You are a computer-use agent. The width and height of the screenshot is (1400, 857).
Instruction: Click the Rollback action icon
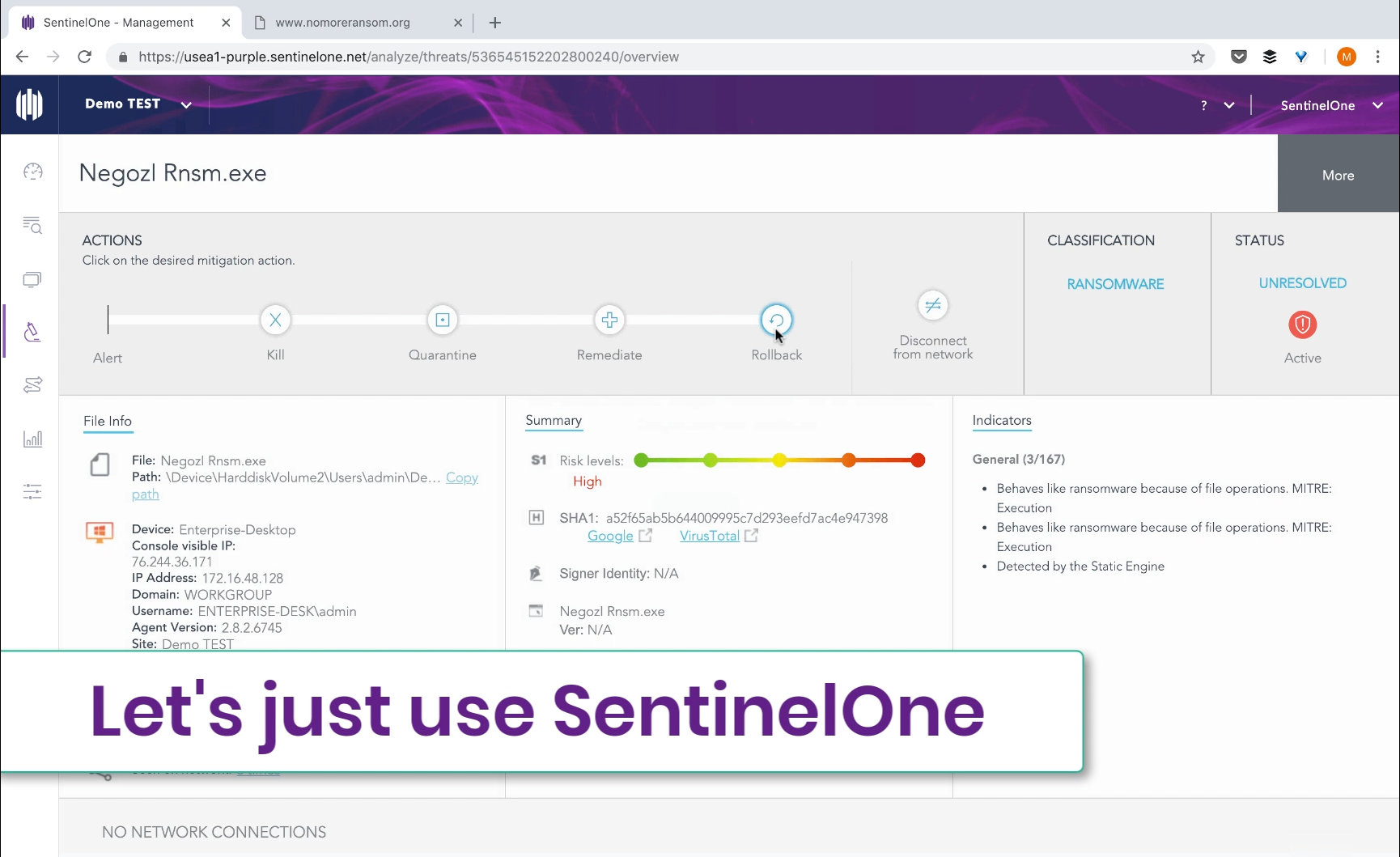[x=776, y=320]
